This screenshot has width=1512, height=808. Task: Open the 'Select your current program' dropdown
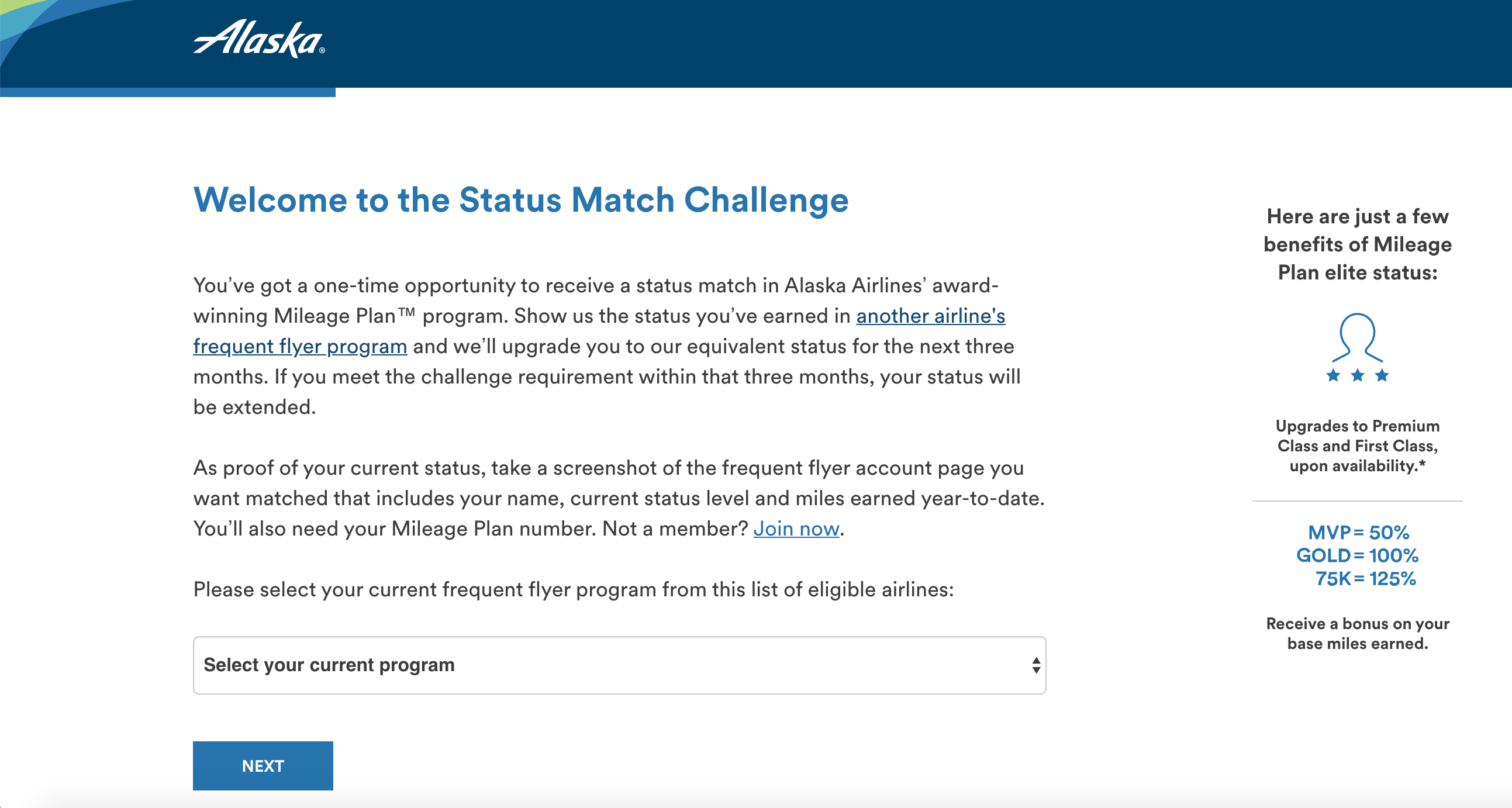pyautogui.click(x=619, y=665)
